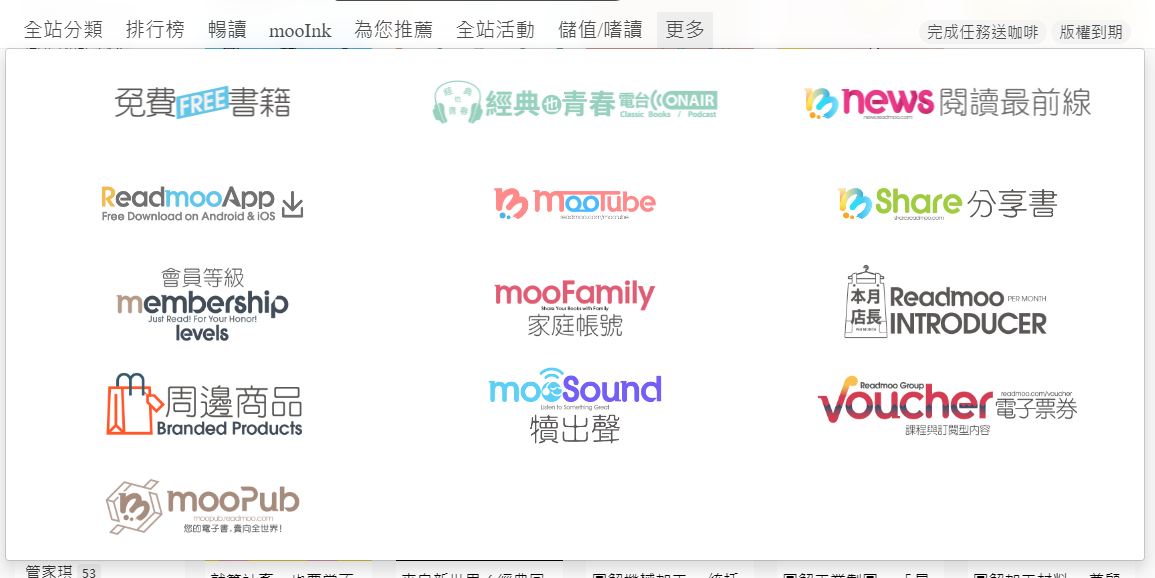Open Share 分享書 logo
This screenshot has width=1155, height=578.
(947, 203)
